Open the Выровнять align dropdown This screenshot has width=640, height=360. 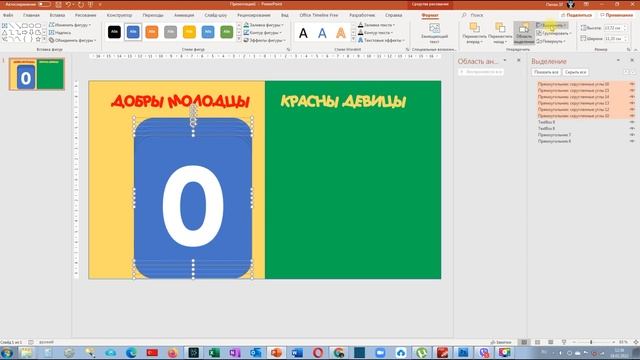coord(551,25)
